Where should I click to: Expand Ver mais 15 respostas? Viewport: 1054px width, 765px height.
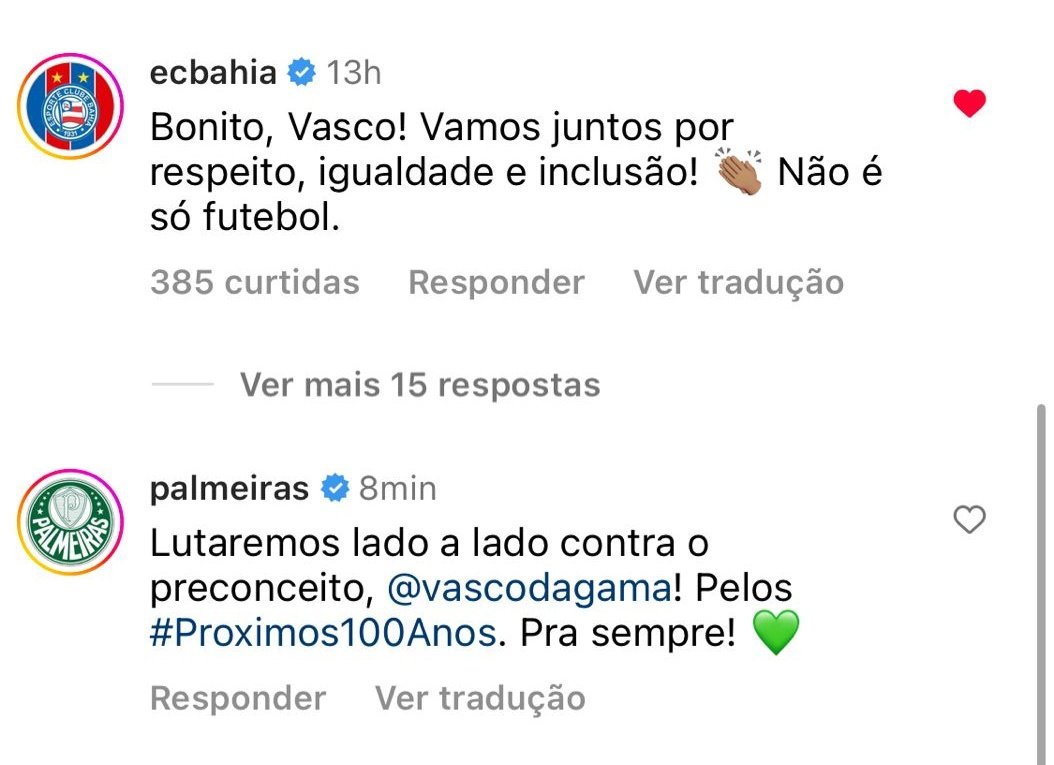(420, 385)
